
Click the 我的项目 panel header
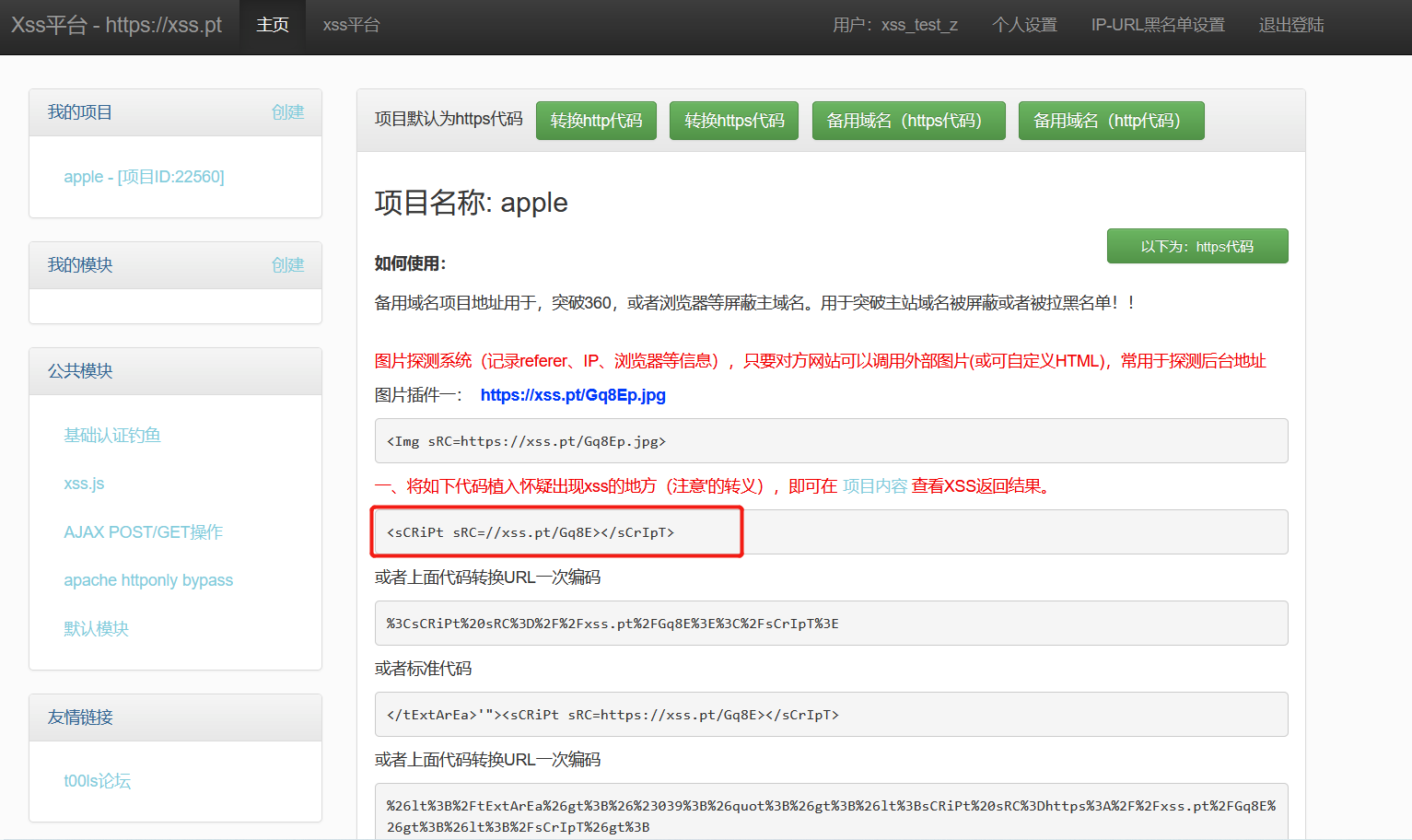[x=175, y=112]
